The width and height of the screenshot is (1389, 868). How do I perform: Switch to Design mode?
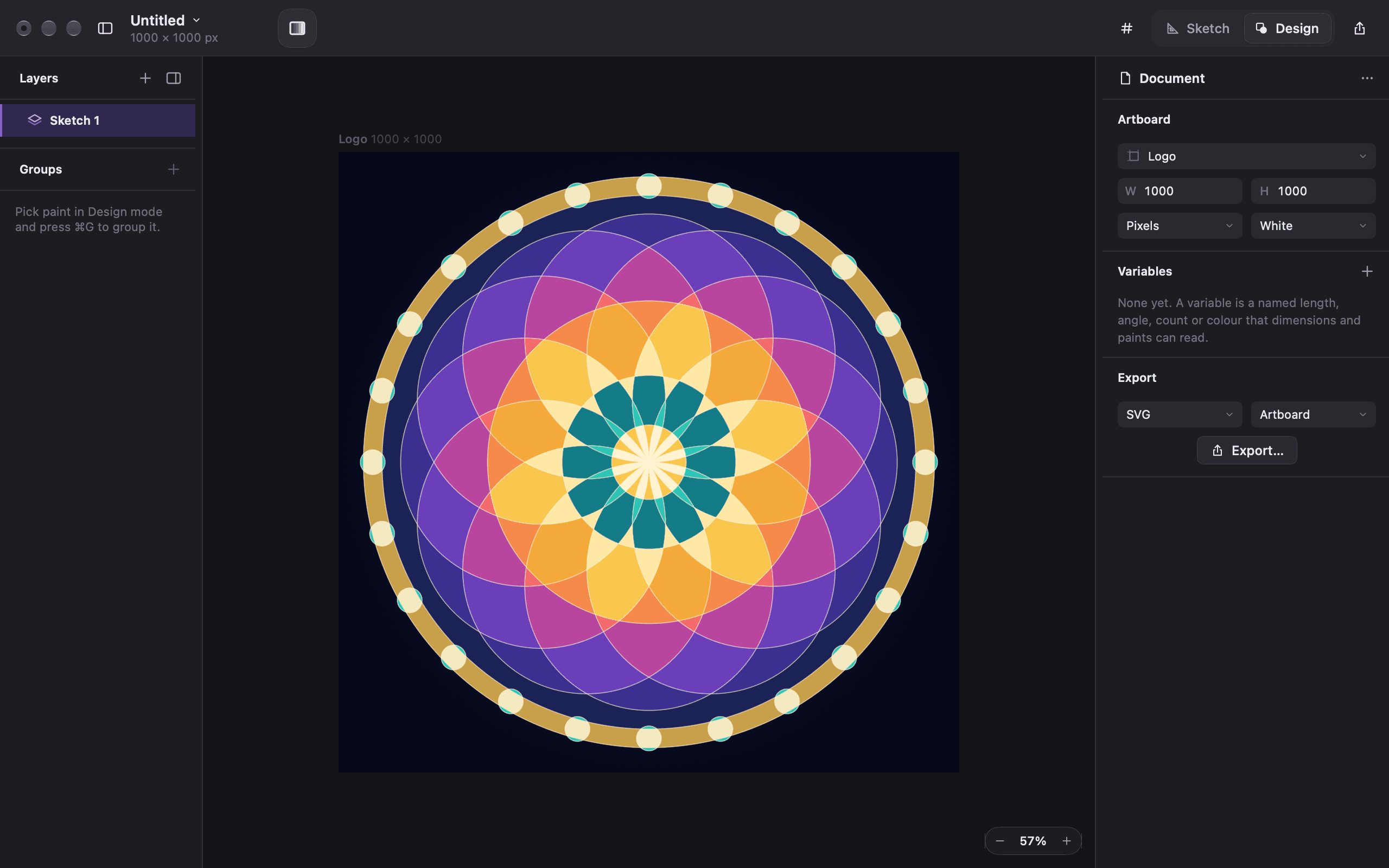coord(1288,28)
